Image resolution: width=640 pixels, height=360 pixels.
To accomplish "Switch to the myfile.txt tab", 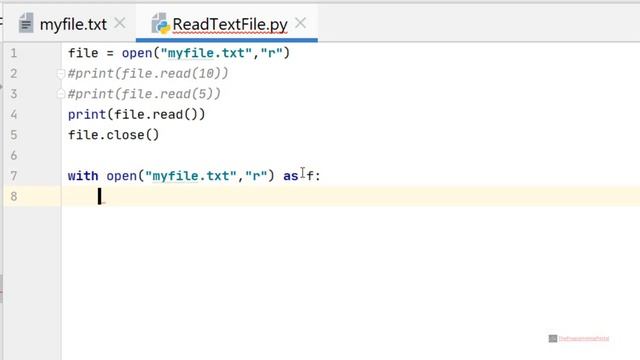I will click(x=73, y=24).
